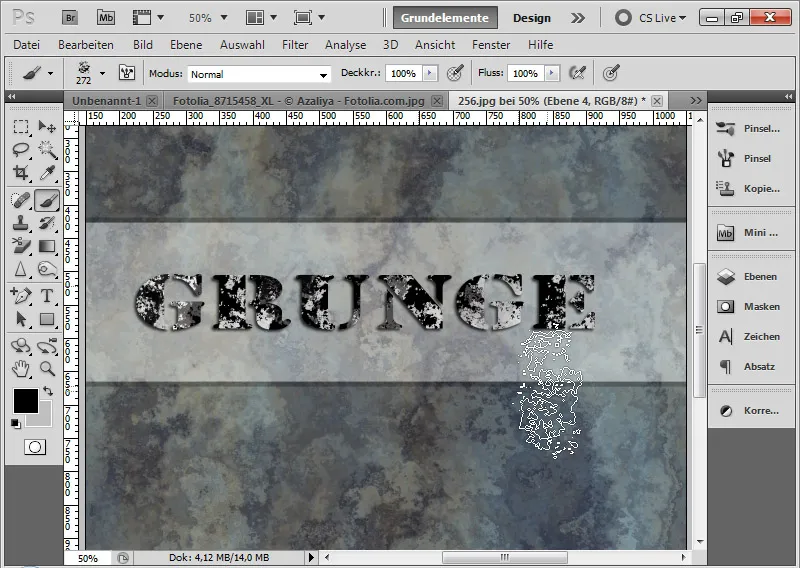
Task: Select the Sharpen/Blur tool
Action: click(x=20, y=269)
